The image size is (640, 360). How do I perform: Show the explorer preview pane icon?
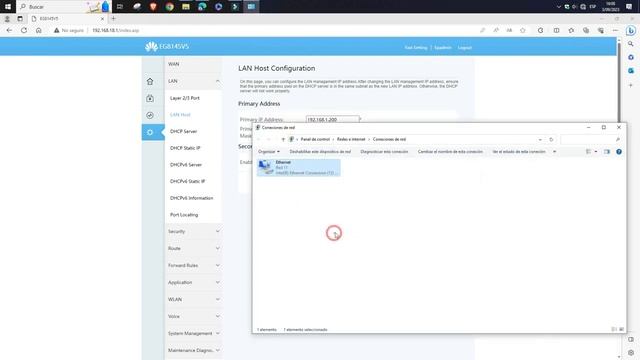click(x=607, y=152)
